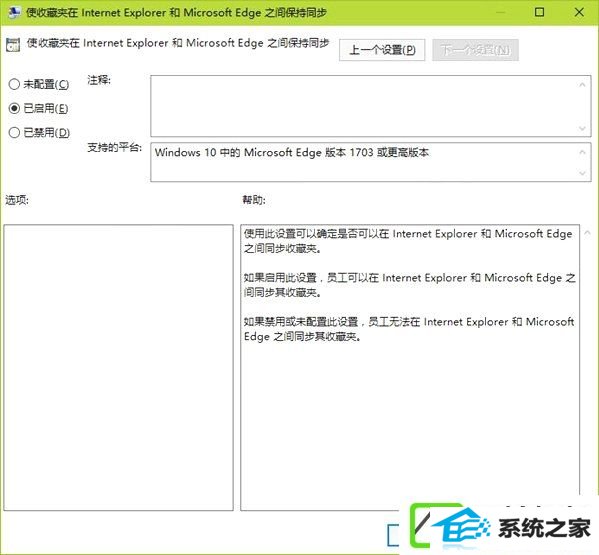Click the up arrow in 支持的平台 box
The width and height of the screenshot is (599, 555).
coord(582,152)
